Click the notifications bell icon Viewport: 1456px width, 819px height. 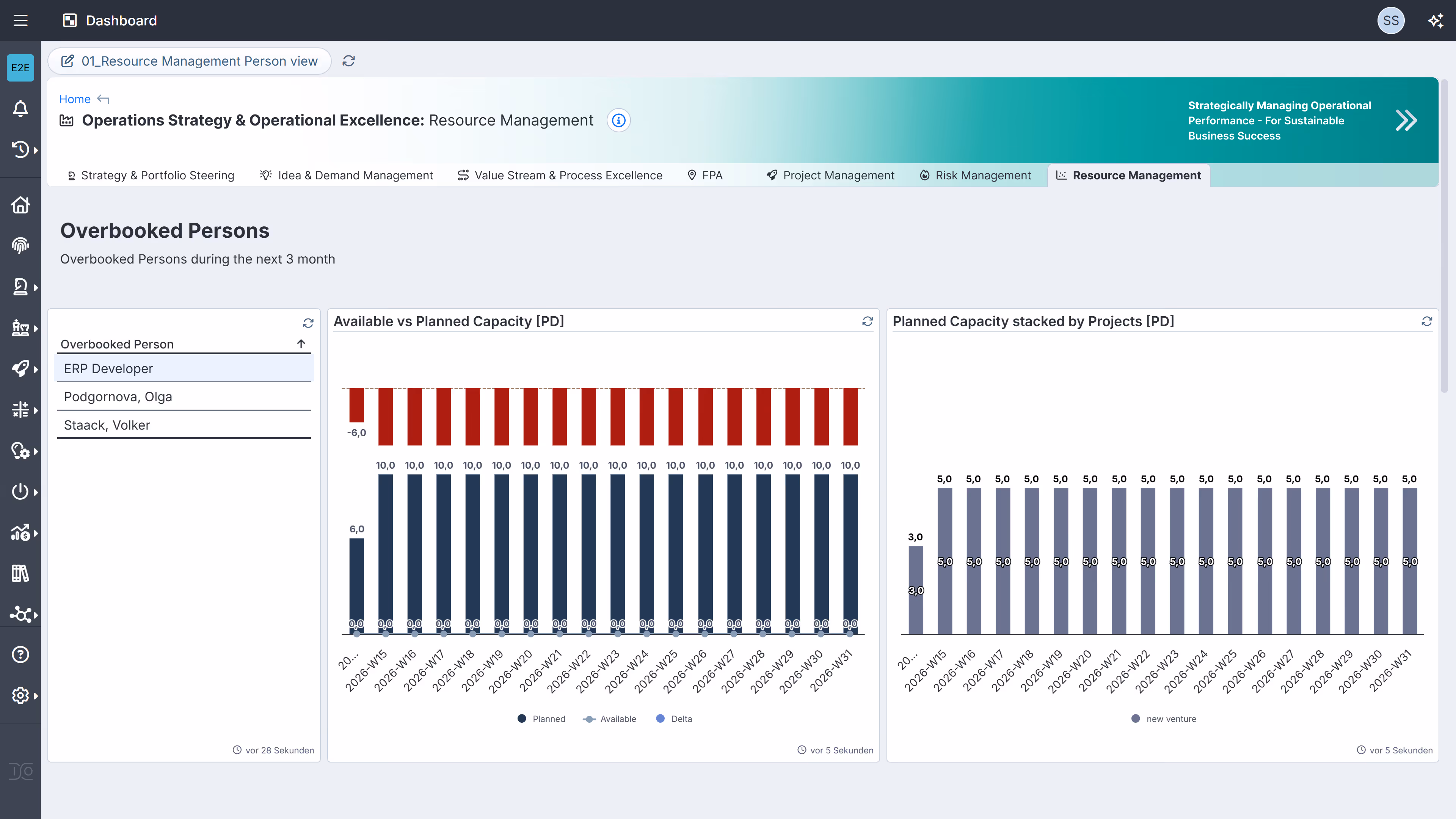click(20, 108)
